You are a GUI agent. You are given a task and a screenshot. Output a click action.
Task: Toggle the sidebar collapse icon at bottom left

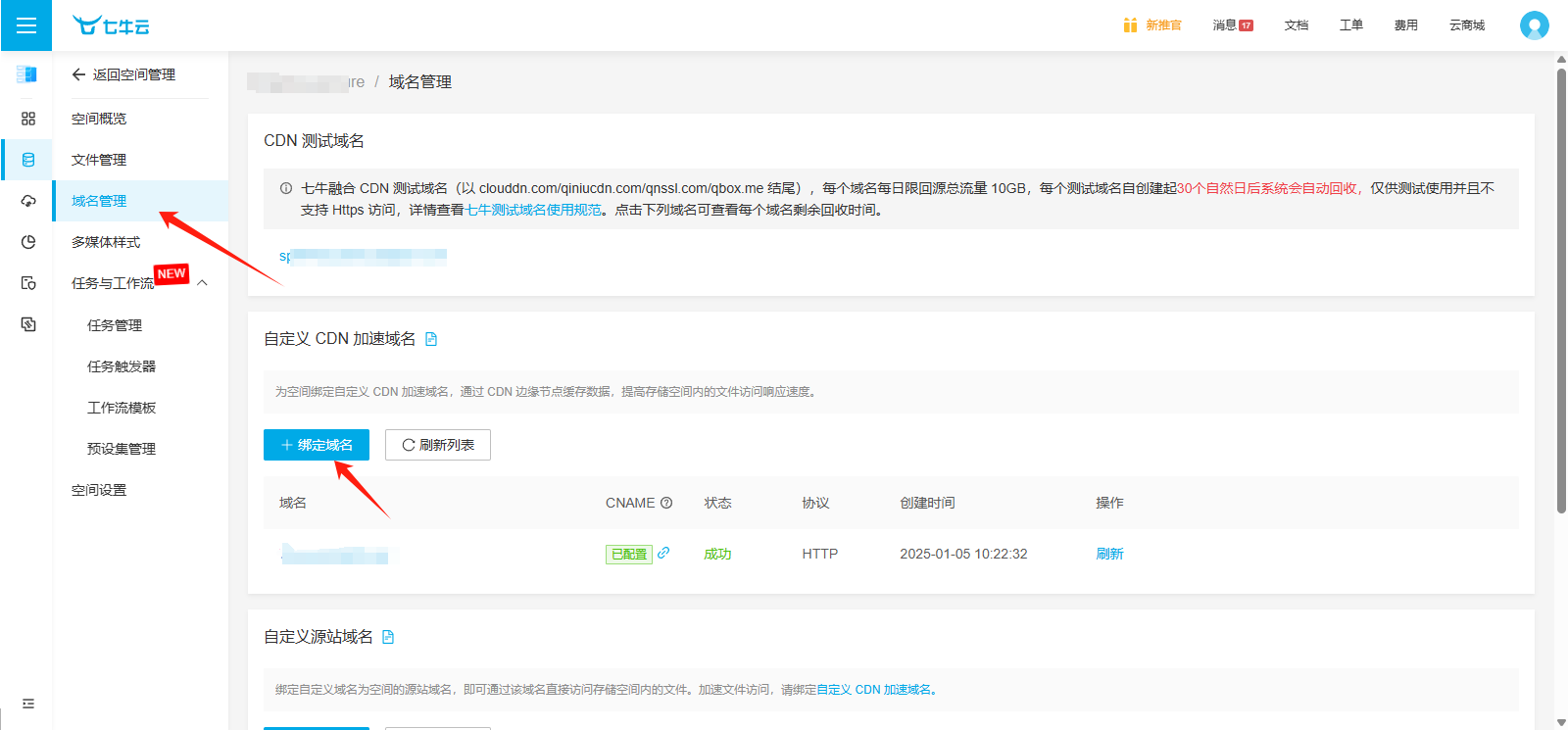click(x=28, y=704)
